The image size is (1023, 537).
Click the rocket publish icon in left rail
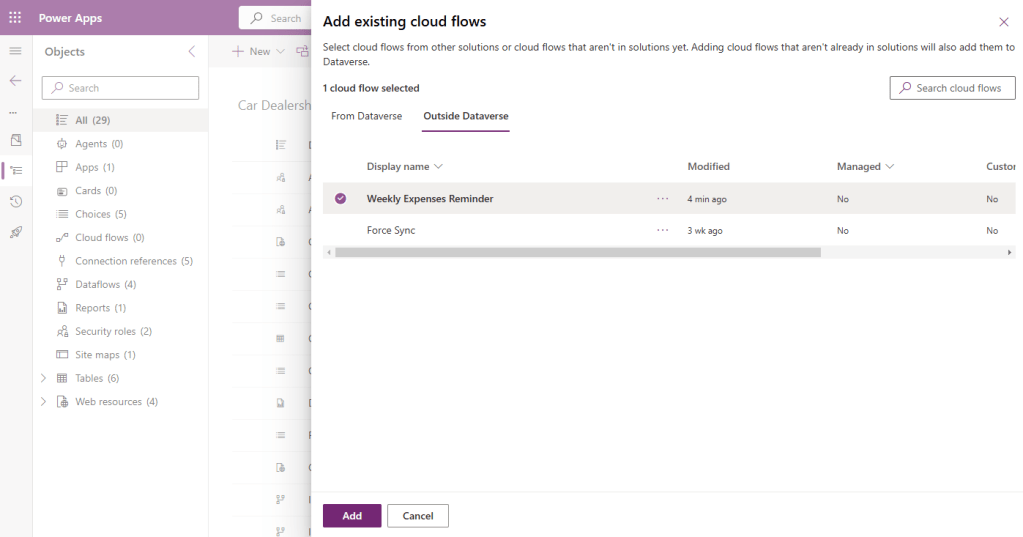(15, 232)
